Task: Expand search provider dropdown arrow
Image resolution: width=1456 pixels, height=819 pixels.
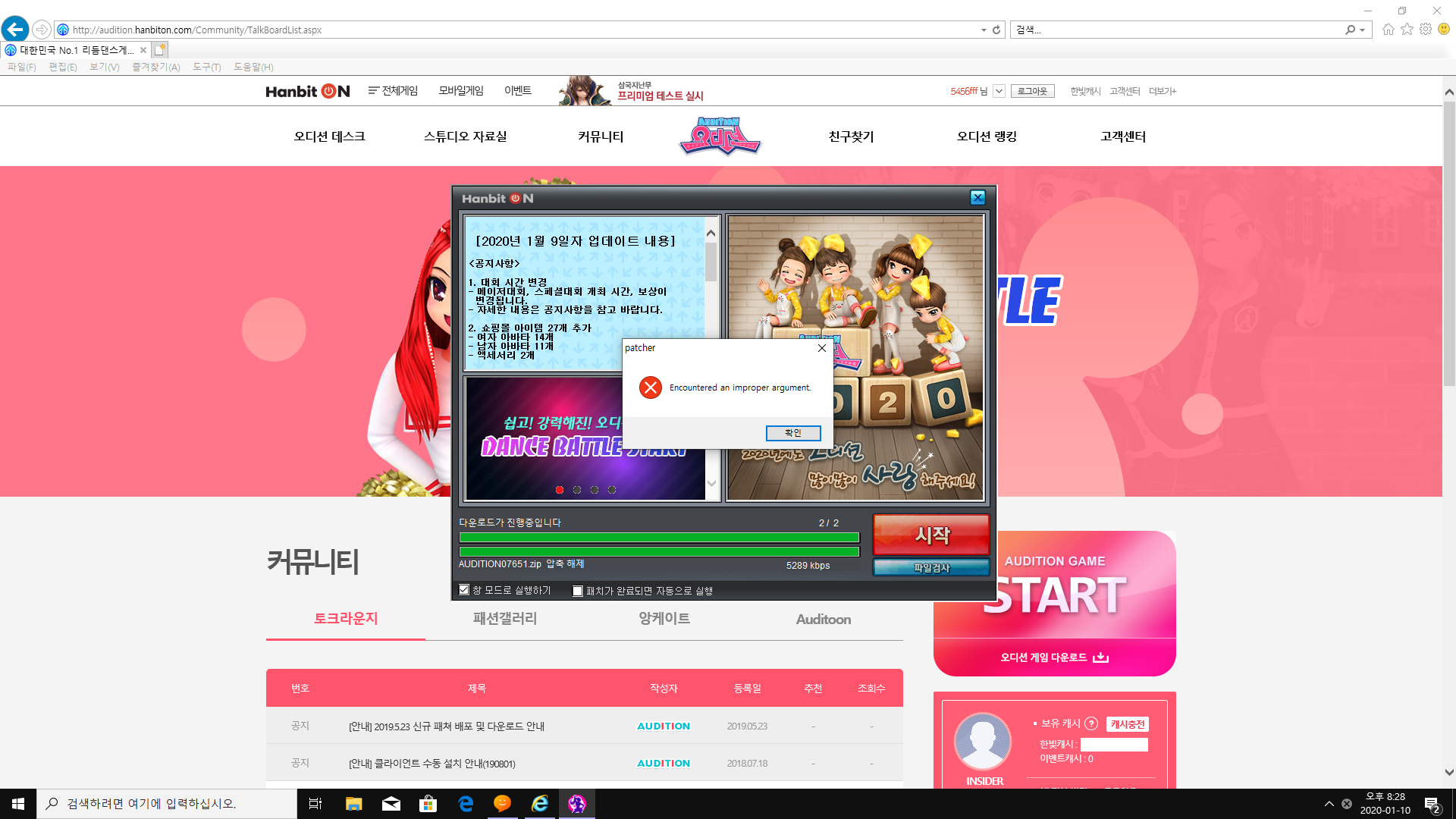Action: pyautogui.click(x=1363, y=30)
